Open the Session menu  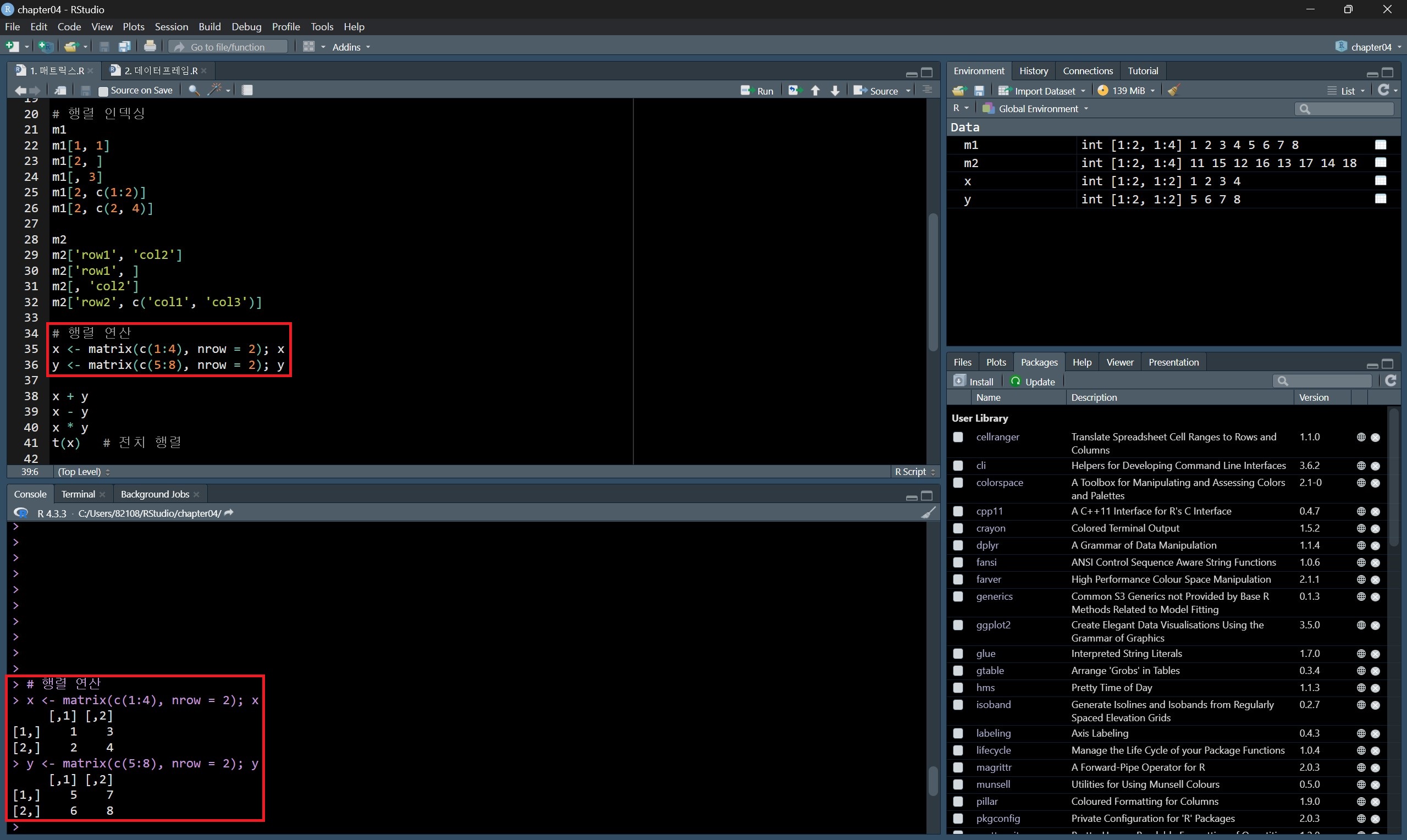point(171,26)
